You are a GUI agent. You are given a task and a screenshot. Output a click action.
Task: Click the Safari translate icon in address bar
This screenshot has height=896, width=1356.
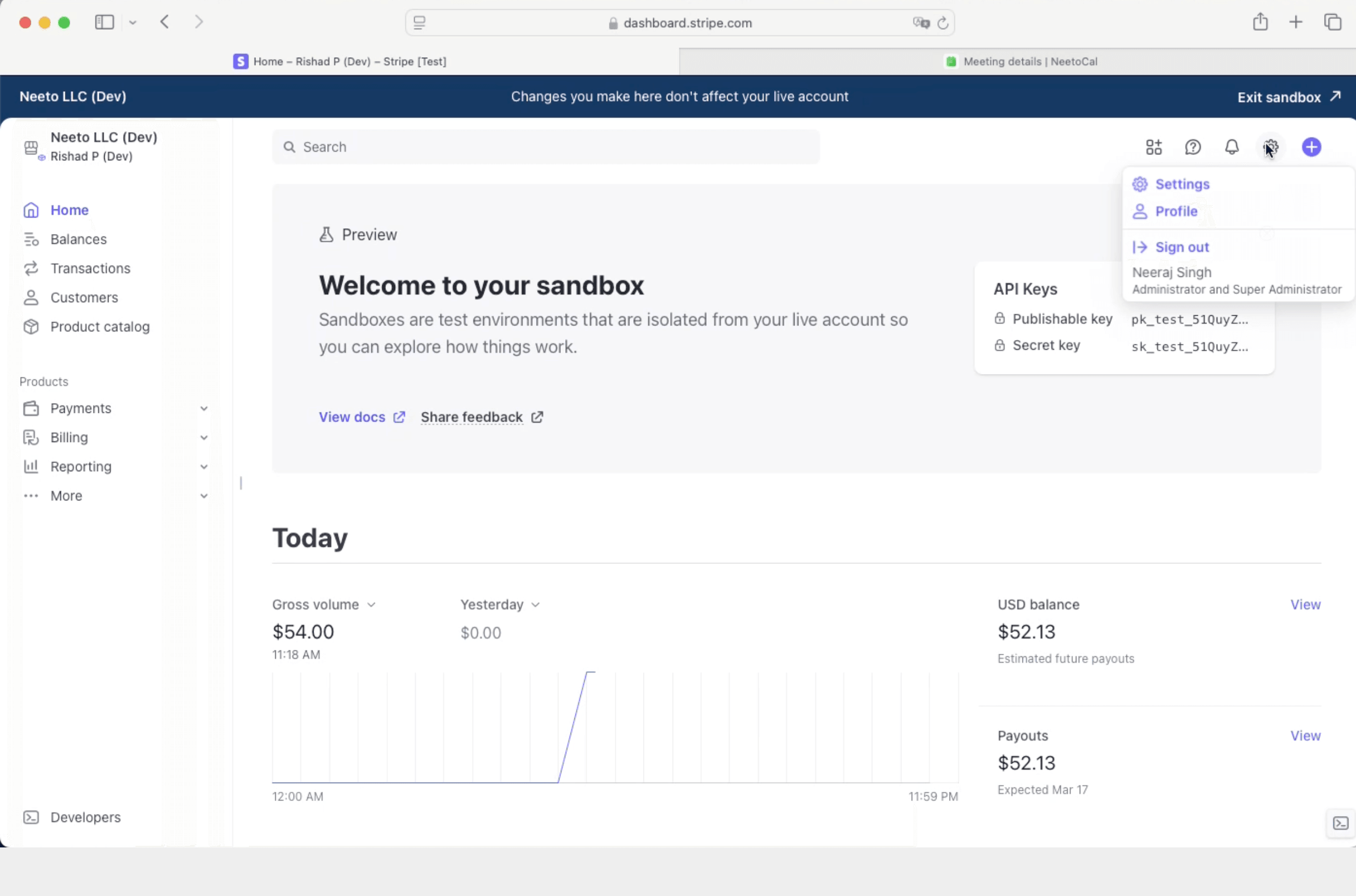coord(921,23)
